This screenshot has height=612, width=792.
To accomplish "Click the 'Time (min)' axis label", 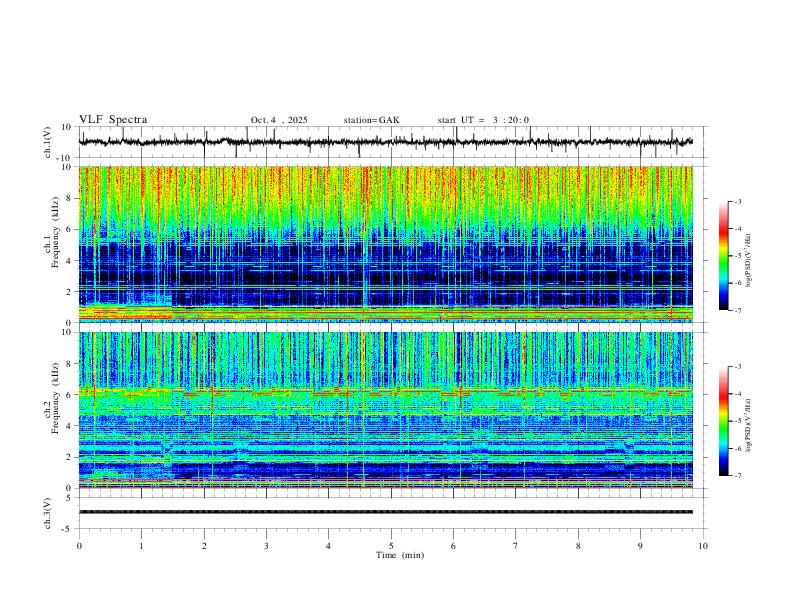I will 400,555.
